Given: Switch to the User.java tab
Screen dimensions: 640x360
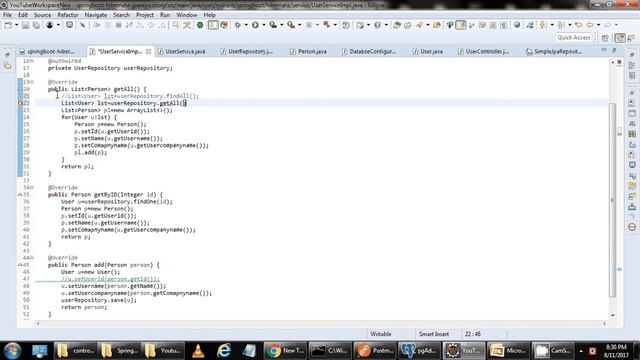Looking at the screenshot, I should [428, 51].
